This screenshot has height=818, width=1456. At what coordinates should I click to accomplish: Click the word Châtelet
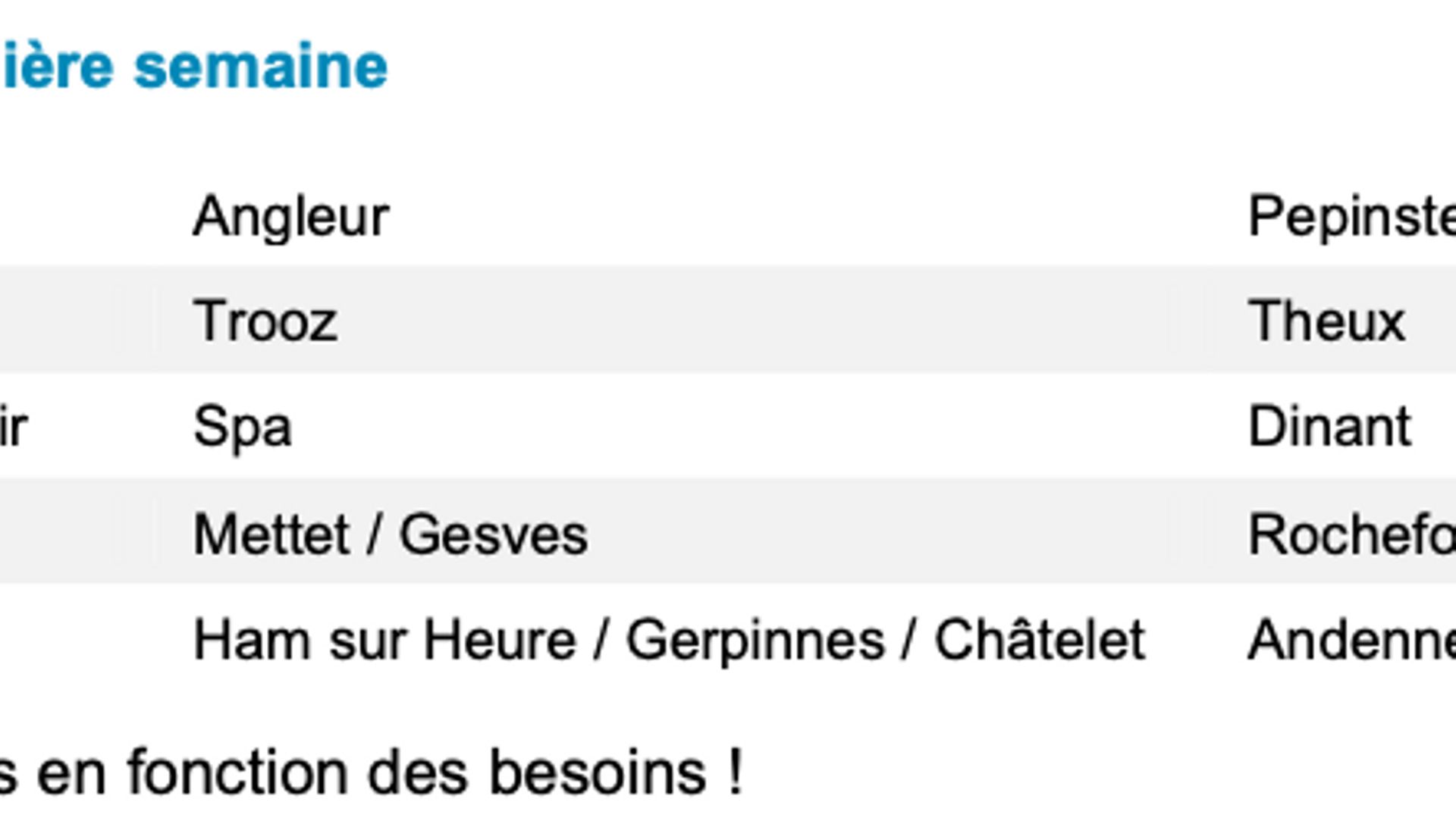(x=1040, y=639)
